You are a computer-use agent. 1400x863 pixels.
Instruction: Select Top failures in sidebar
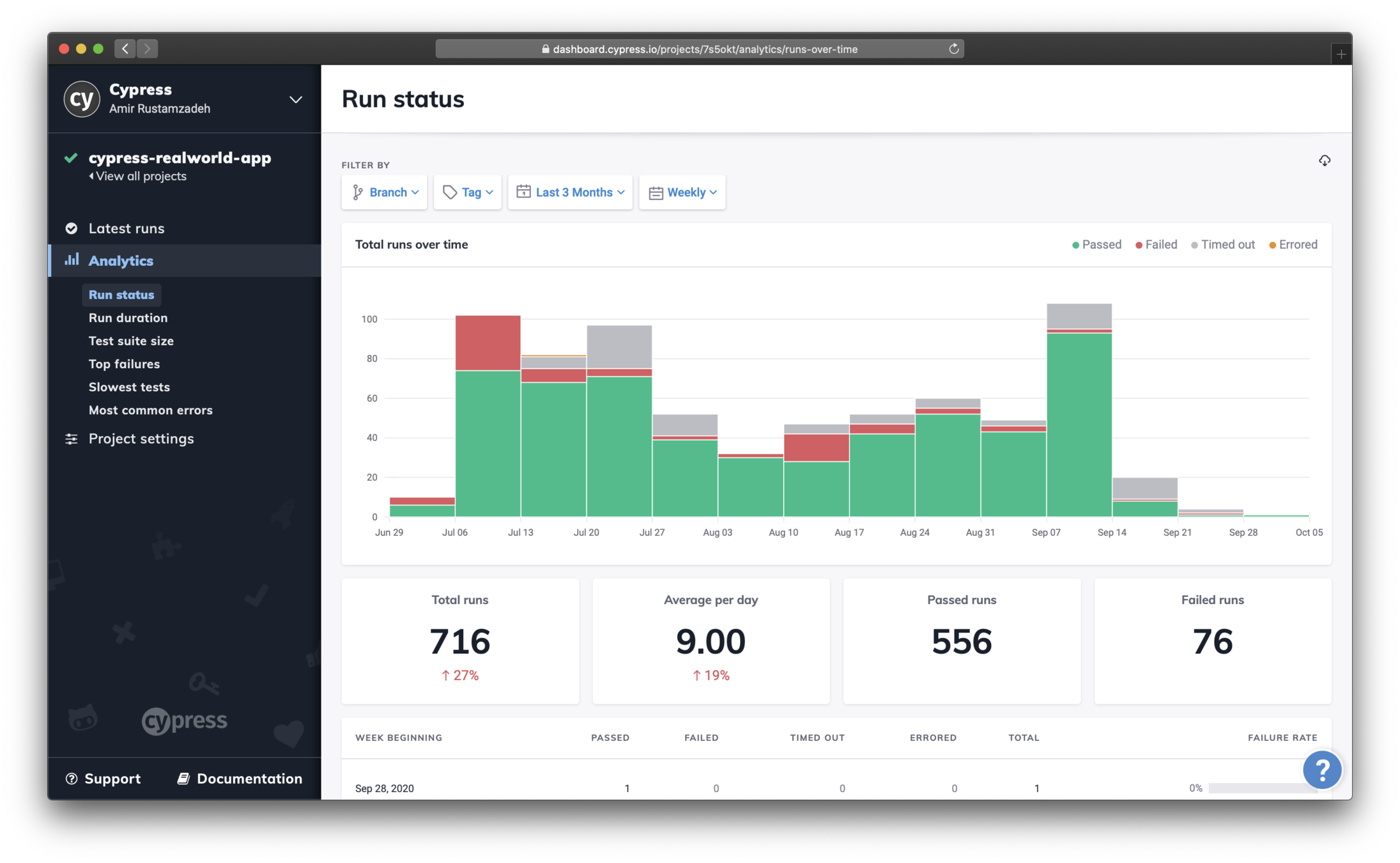[x=124, y=364]
